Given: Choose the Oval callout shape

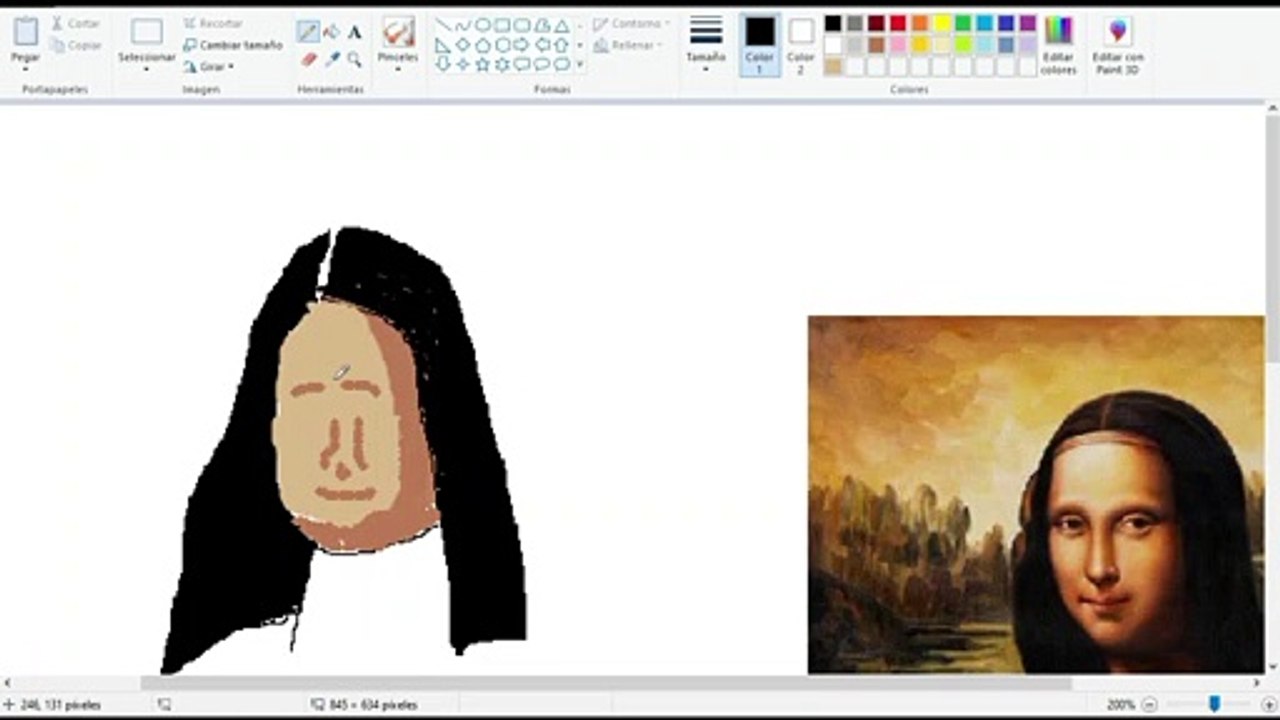Looking at the screenshot, I should (x=542, y=64).
